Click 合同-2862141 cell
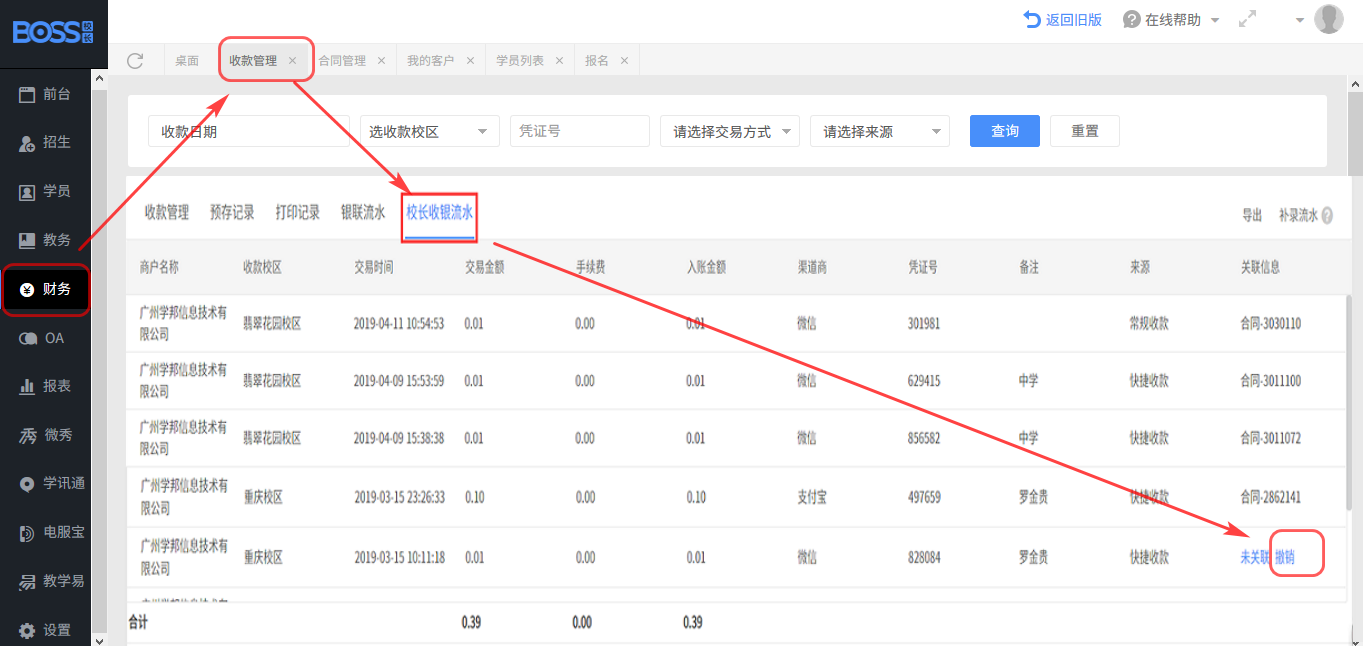 [1271, 497]
